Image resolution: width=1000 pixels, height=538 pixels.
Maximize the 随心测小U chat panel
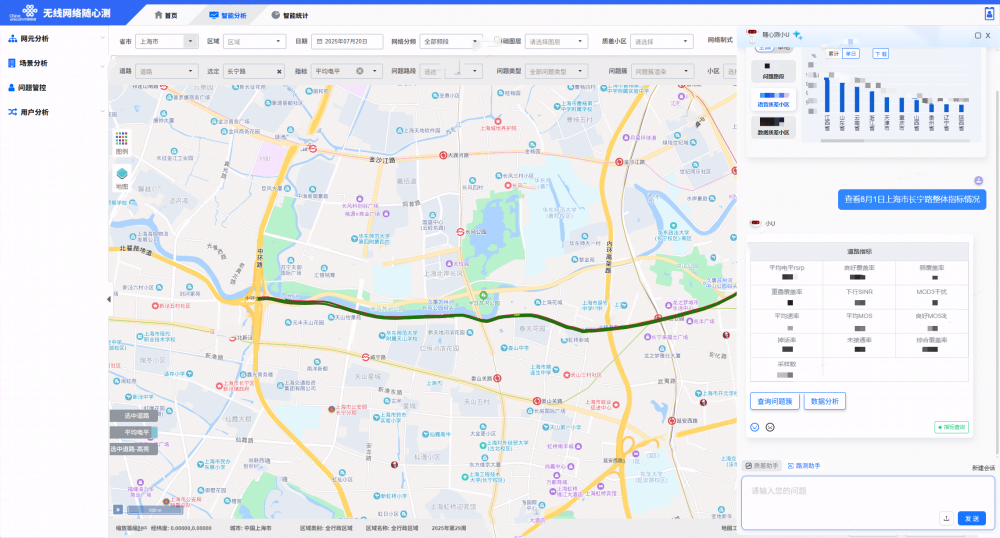(x=978, y=36)
